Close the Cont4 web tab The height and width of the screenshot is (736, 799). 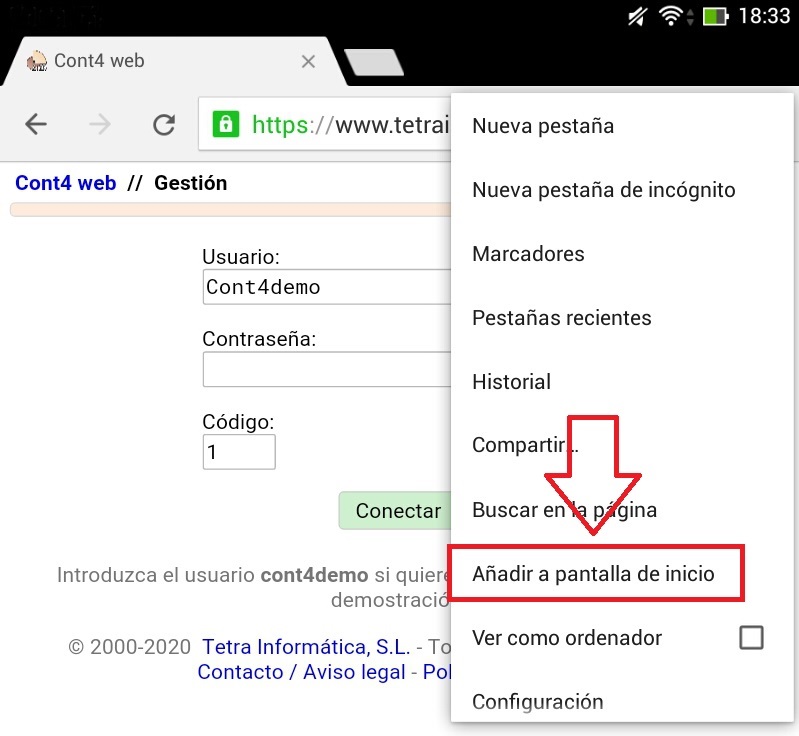click(308, 61)
